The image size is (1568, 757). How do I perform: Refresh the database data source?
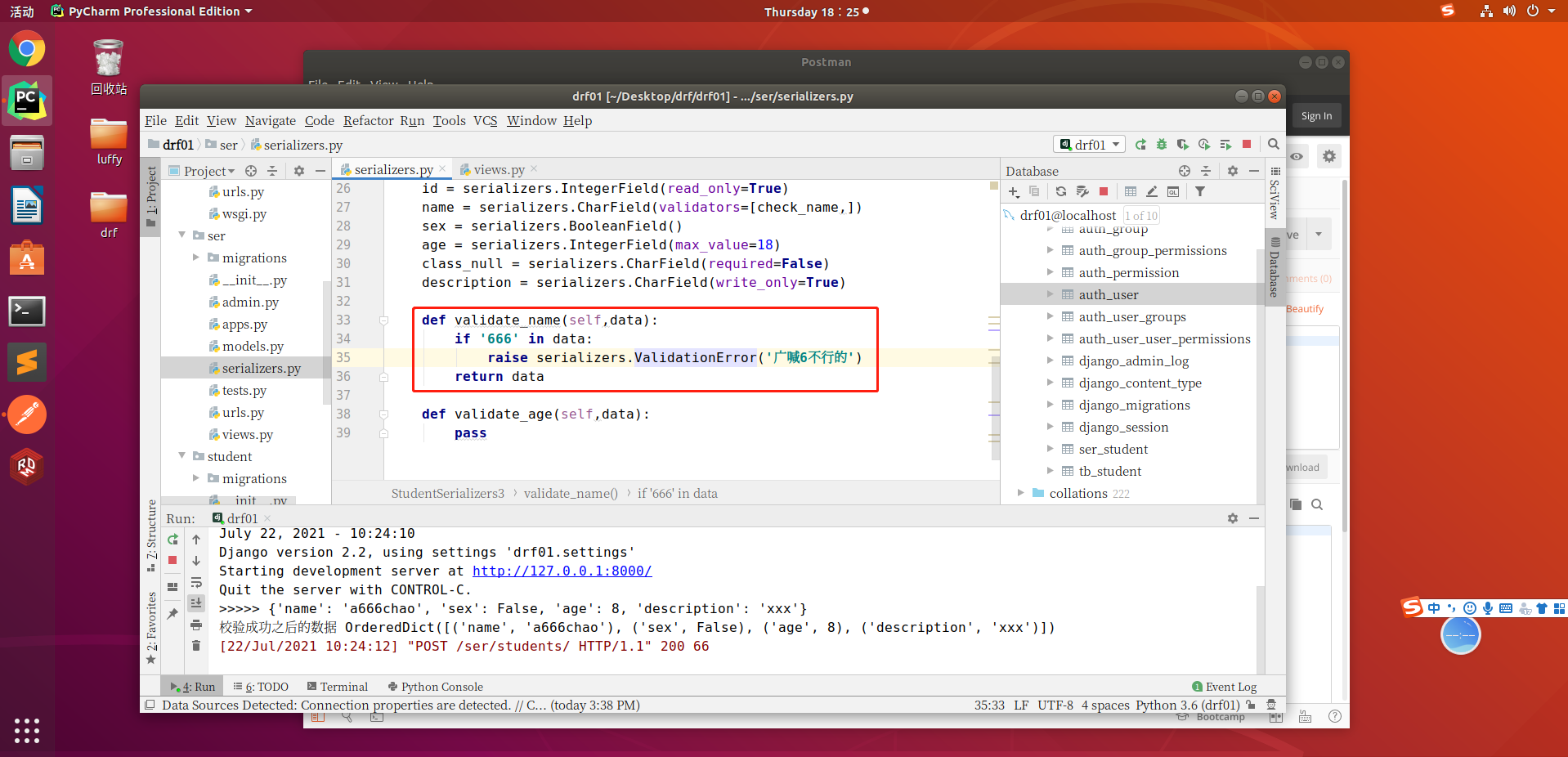1060,192
